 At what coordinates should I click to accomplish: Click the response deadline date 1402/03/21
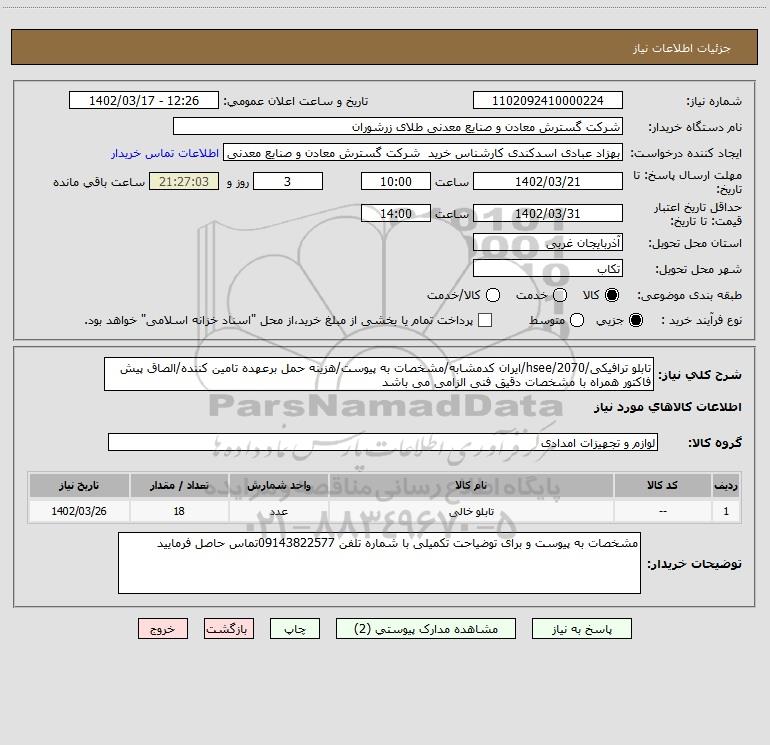[548, 181]
